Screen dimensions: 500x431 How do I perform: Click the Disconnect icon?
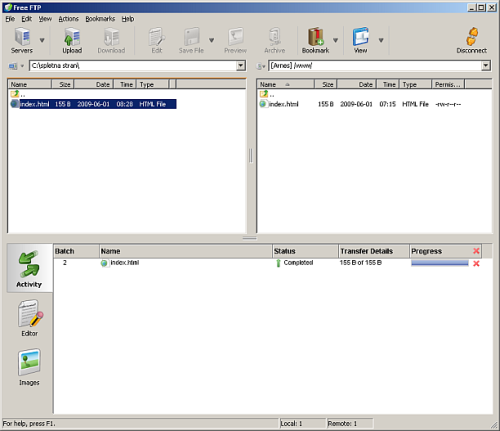(x=472, y=41)
